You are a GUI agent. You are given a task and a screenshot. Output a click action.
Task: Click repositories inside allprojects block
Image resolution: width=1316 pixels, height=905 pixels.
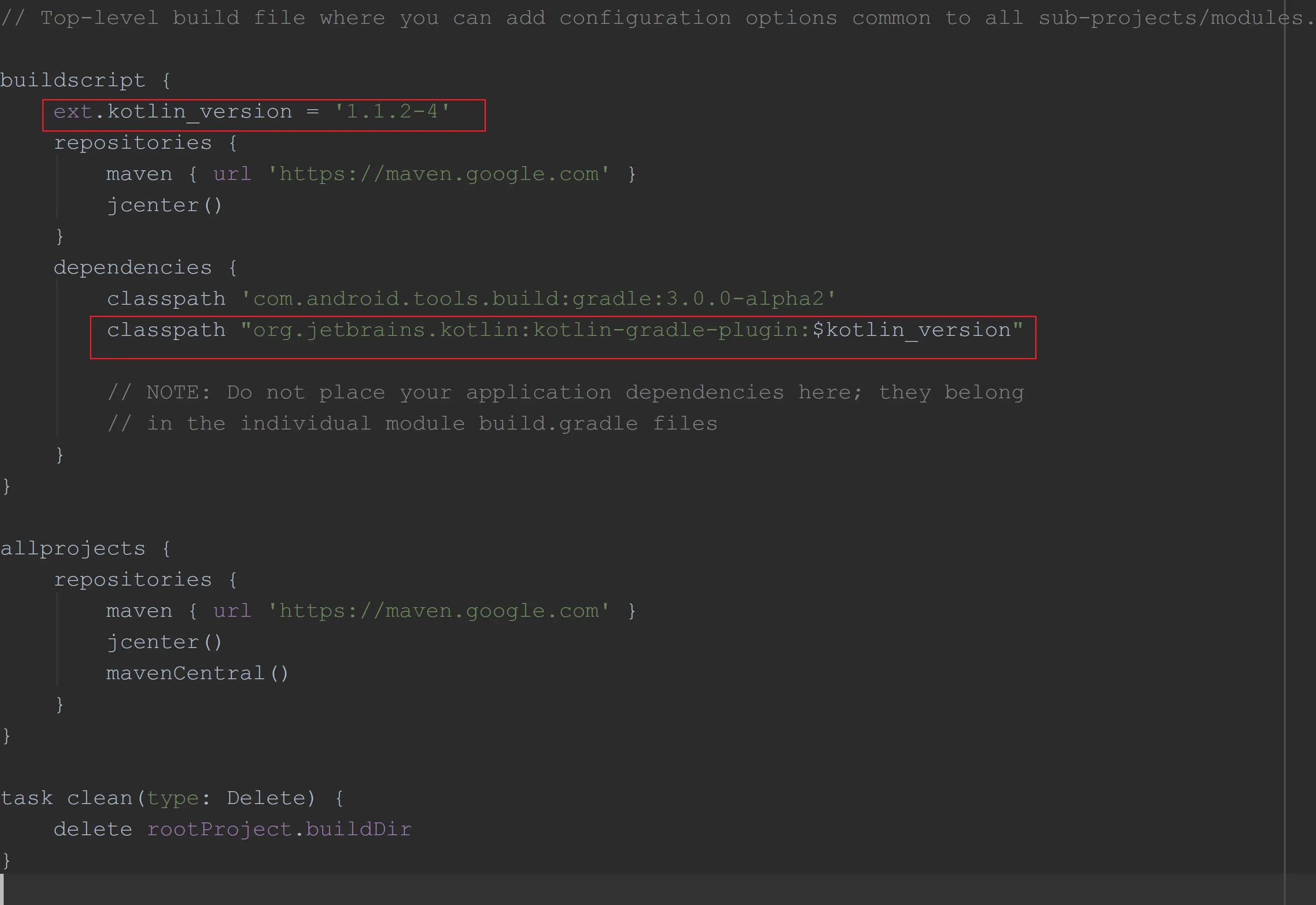click(x=132, y=580)
